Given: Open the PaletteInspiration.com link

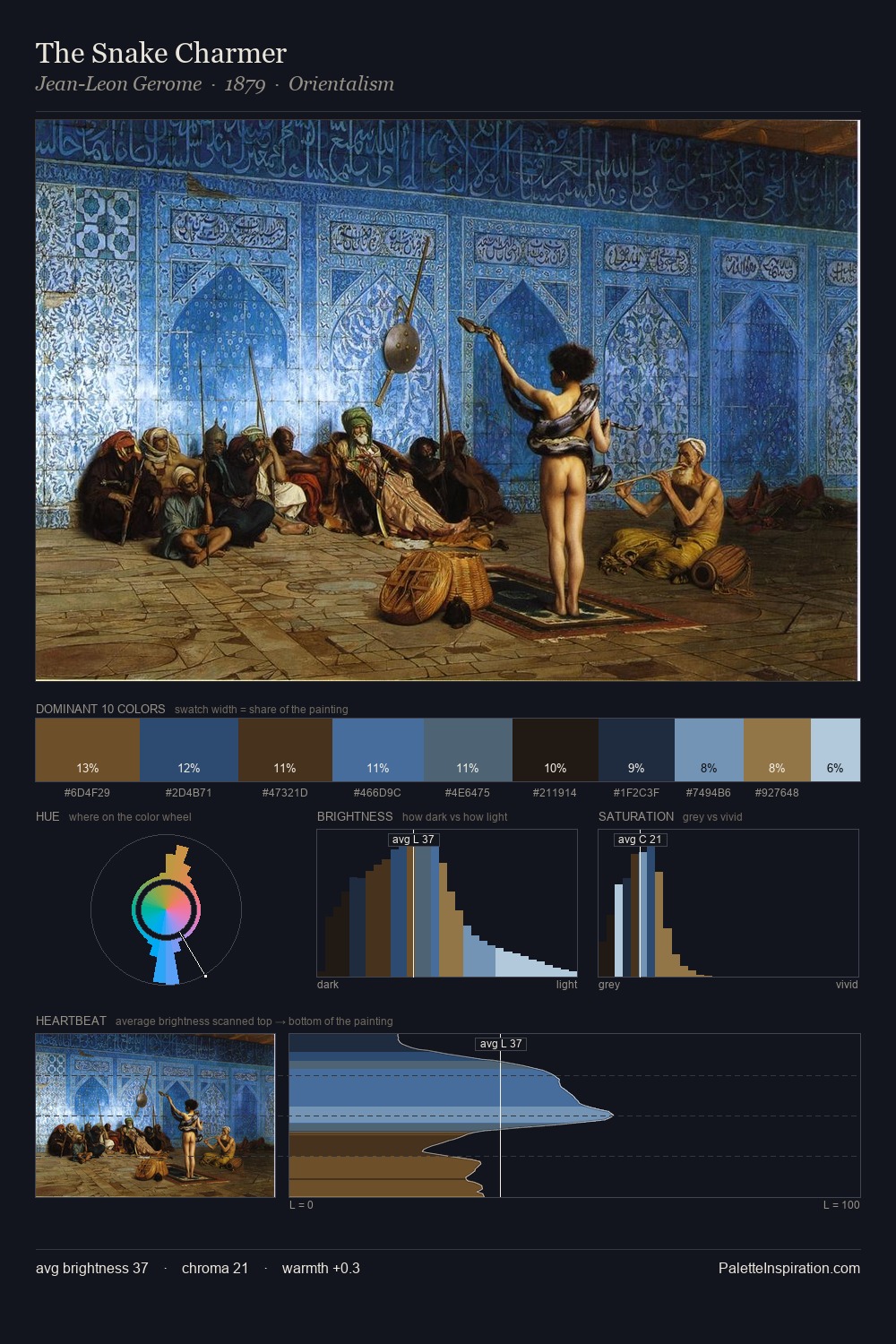Looking at the screenshot, I should (789, 1269).
